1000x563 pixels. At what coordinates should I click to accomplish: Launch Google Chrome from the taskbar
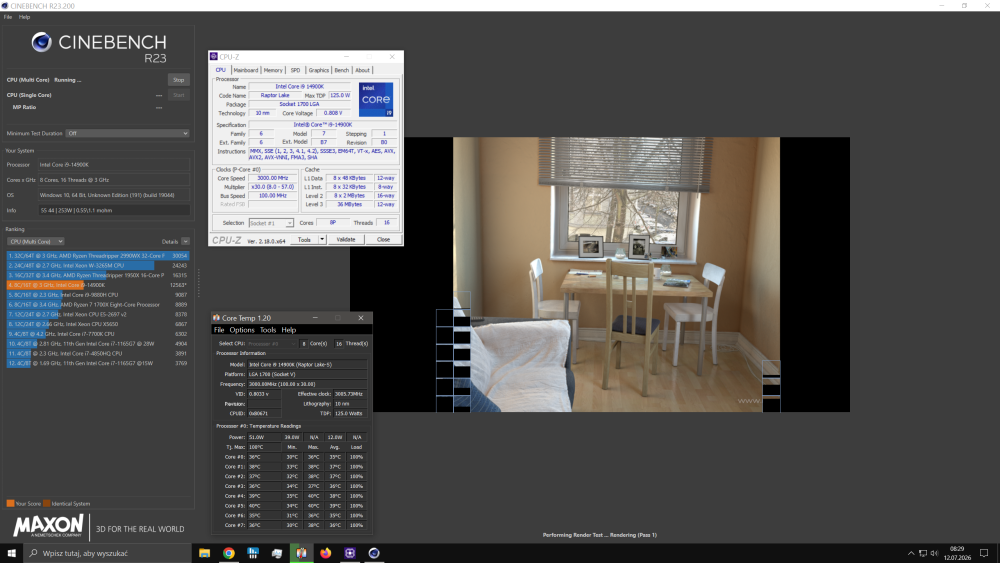pos(228,553)
